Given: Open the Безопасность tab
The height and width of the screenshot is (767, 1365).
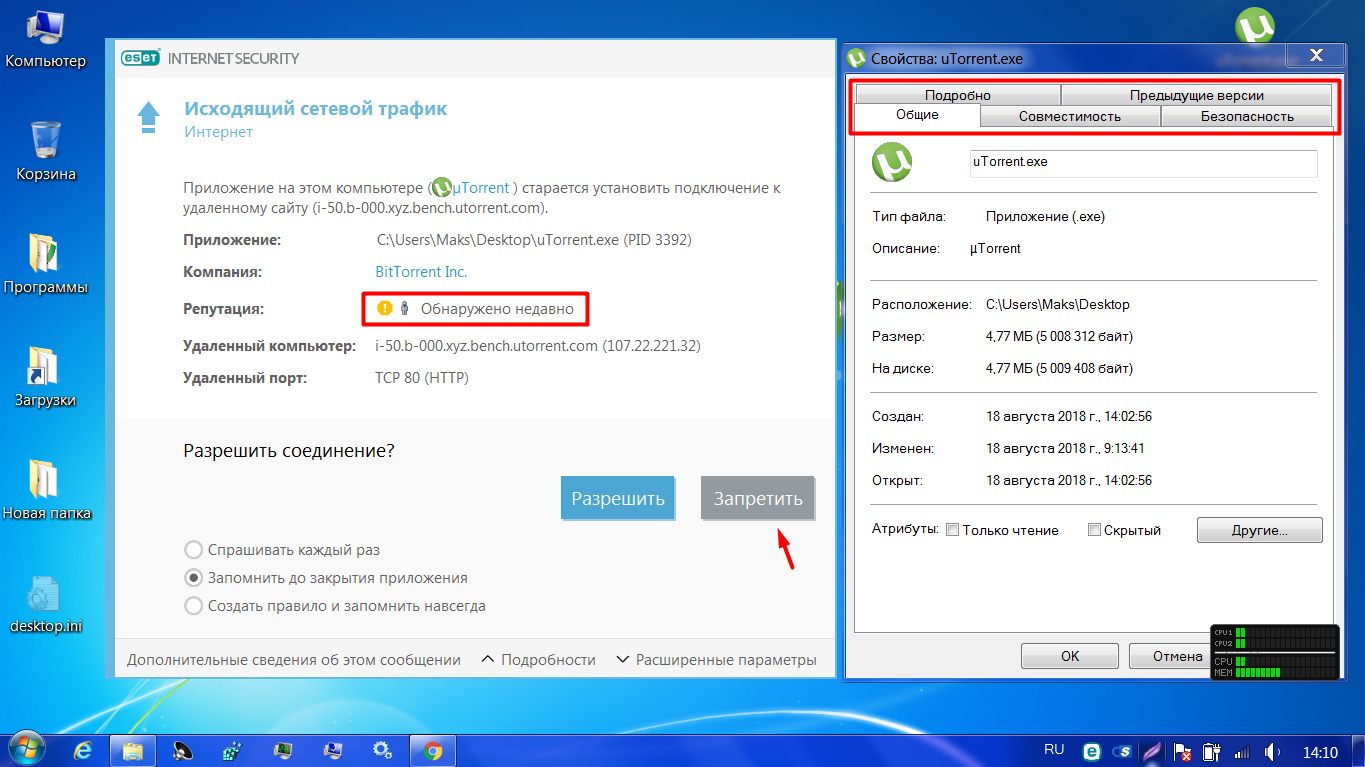Looking at the screenshot, I should point(1246,117).
